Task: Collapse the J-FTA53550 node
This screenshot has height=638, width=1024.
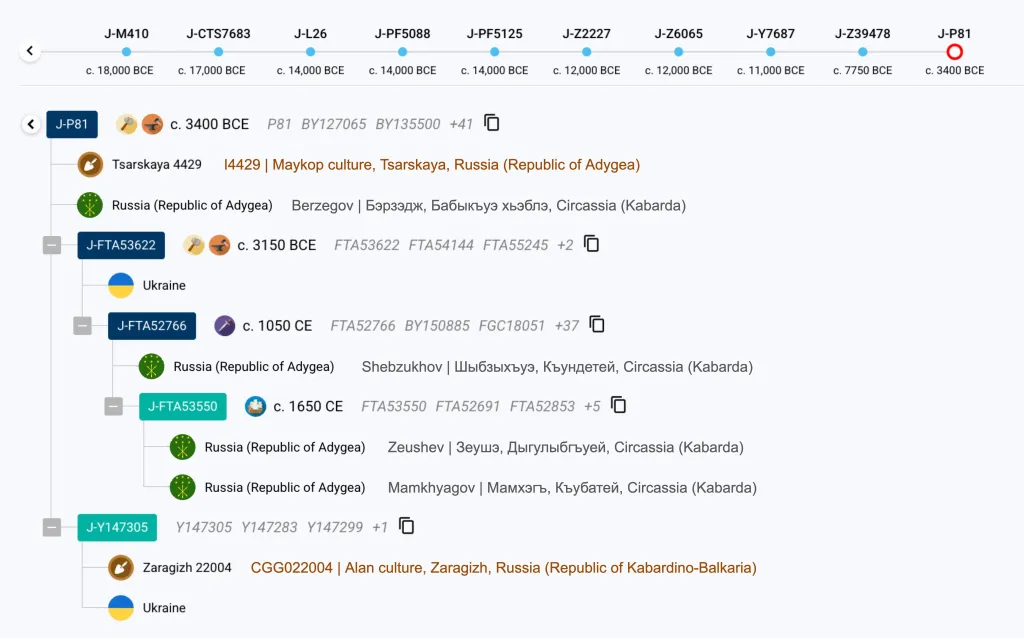Action: coord(114,406)
